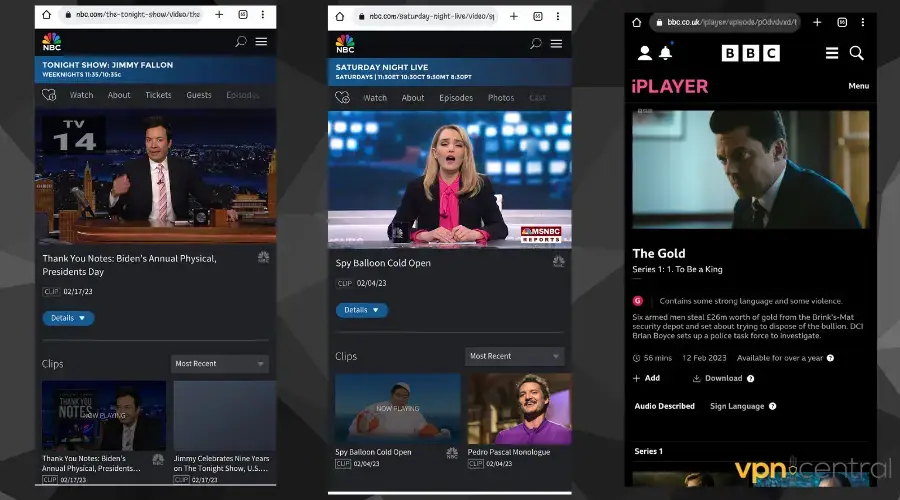
Task: Click home icon in bbc.co.uk browser
Action: coord(637,22)
